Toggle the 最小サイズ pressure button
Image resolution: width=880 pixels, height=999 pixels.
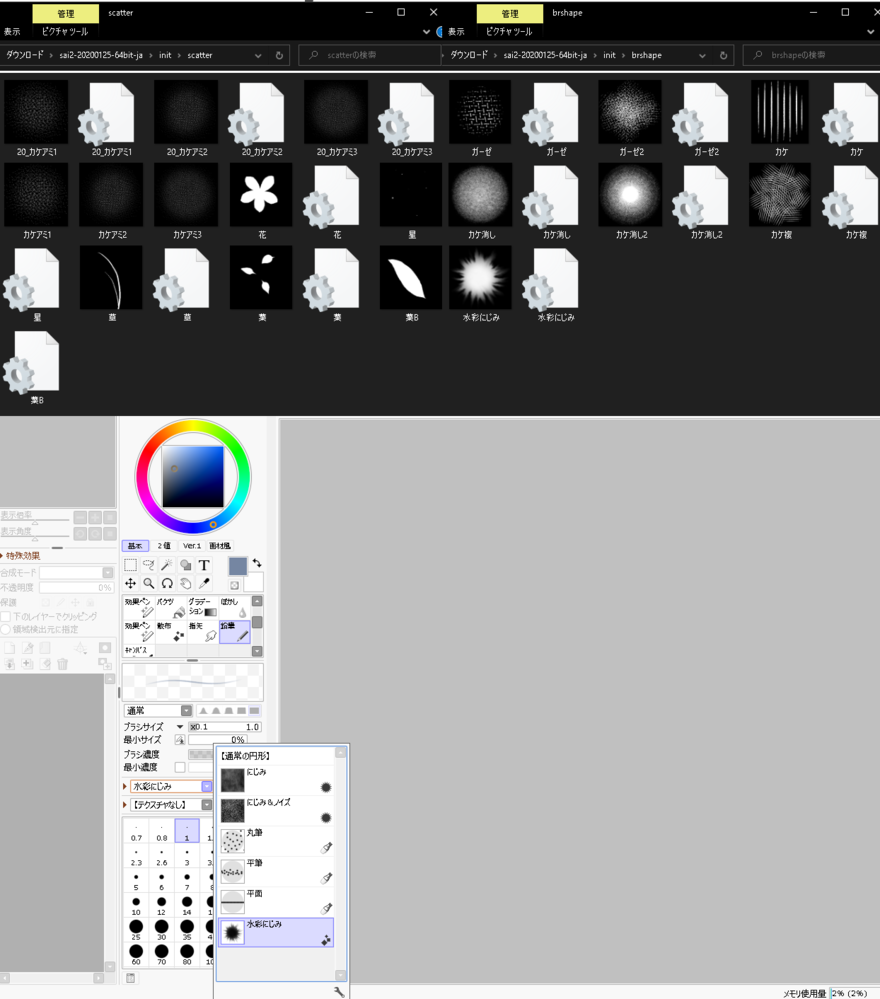pyautogui.click(x=180, y=740)
